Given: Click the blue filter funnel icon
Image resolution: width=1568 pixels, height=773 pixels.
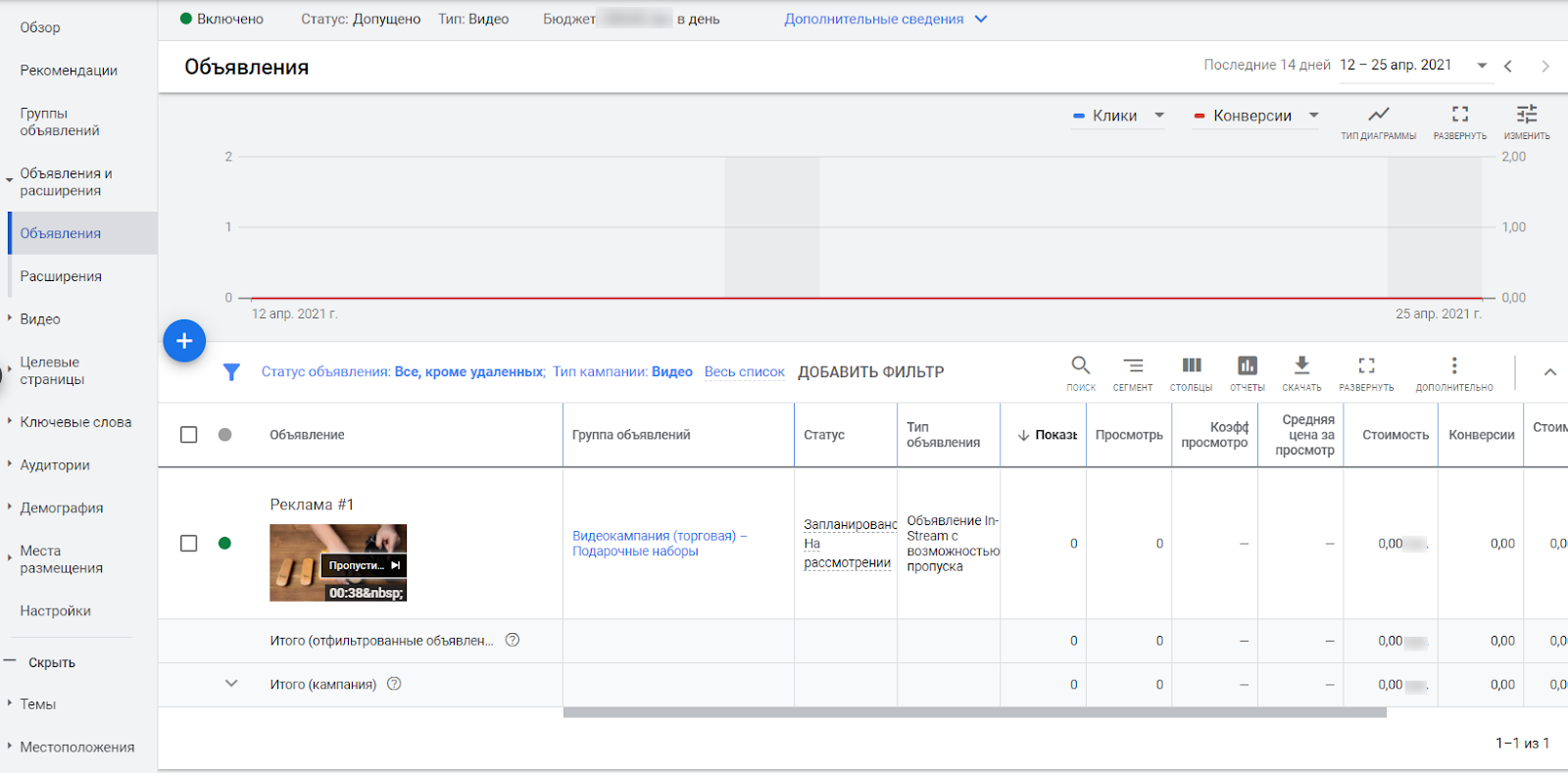Looking at the screenshot, I should point(231,372).
